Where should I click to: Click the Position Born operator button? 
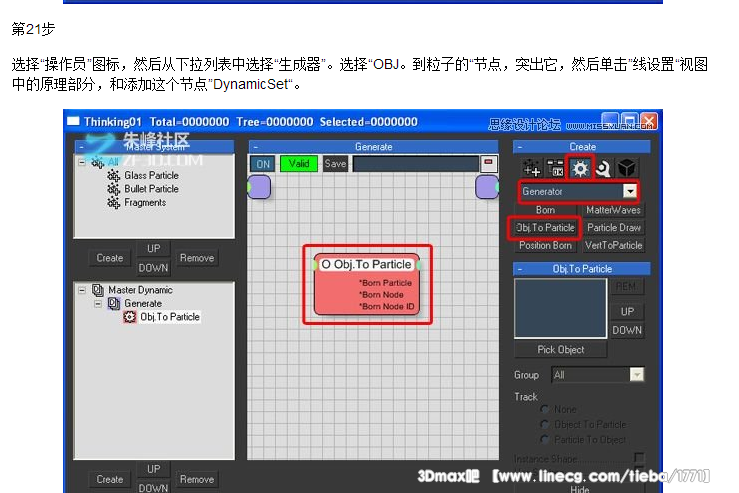pos(545,246)
